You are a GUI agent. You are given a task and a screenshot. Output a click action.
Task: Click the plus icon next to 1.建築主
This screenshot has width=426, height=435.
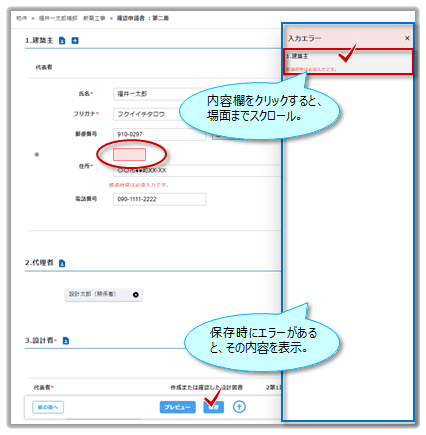click(x=75, y=40)
